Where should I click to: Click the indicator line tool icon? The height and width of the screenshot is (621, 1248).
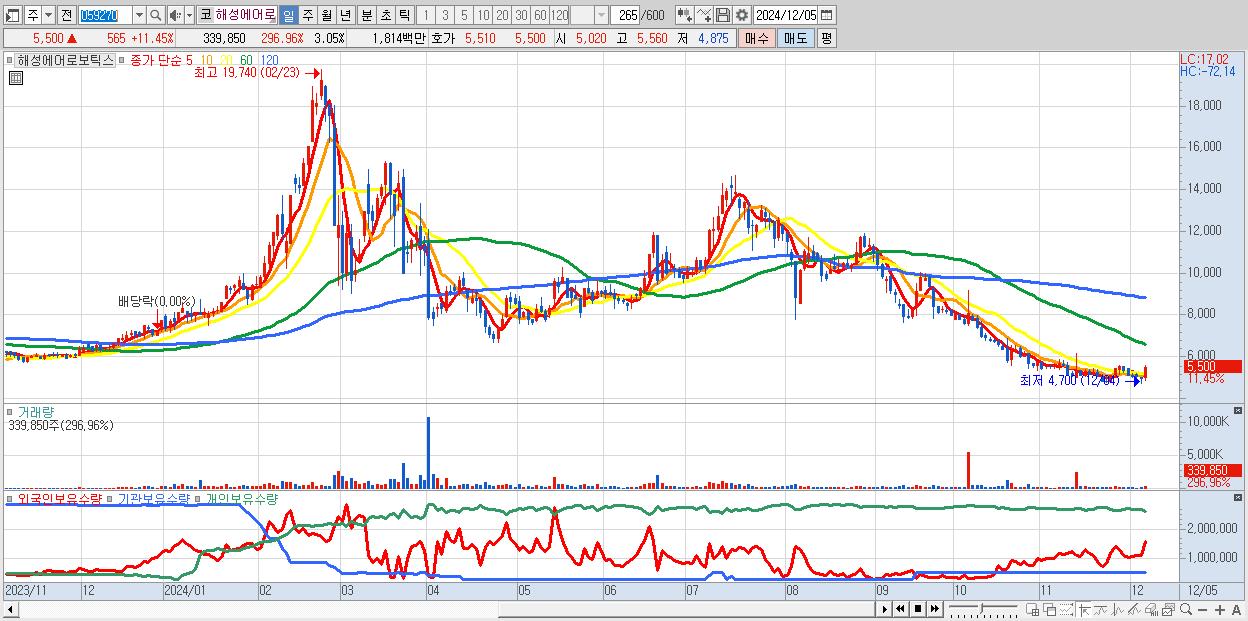704,16
